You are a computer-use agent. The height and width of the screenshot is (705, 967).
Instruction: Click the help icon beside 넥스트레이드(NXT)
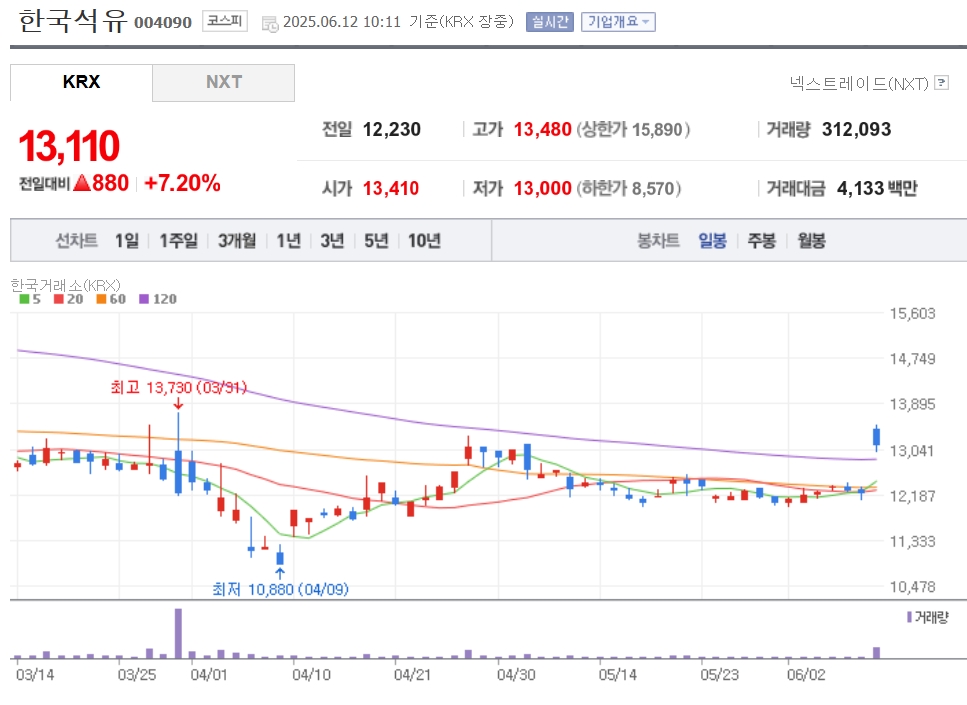pos(941,83)
